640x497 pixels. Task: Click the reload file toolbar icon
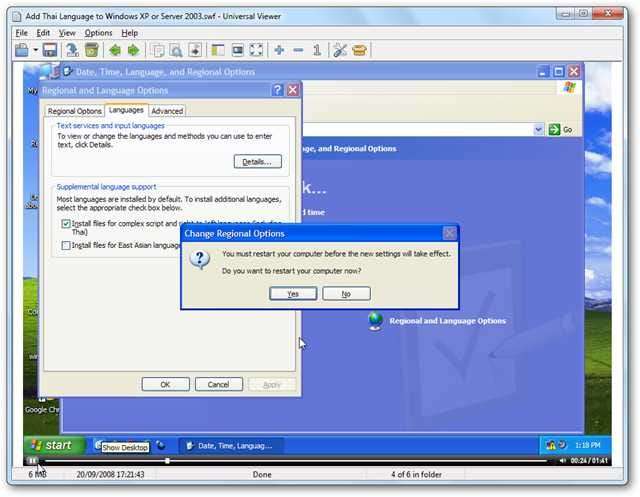point(73,50)
